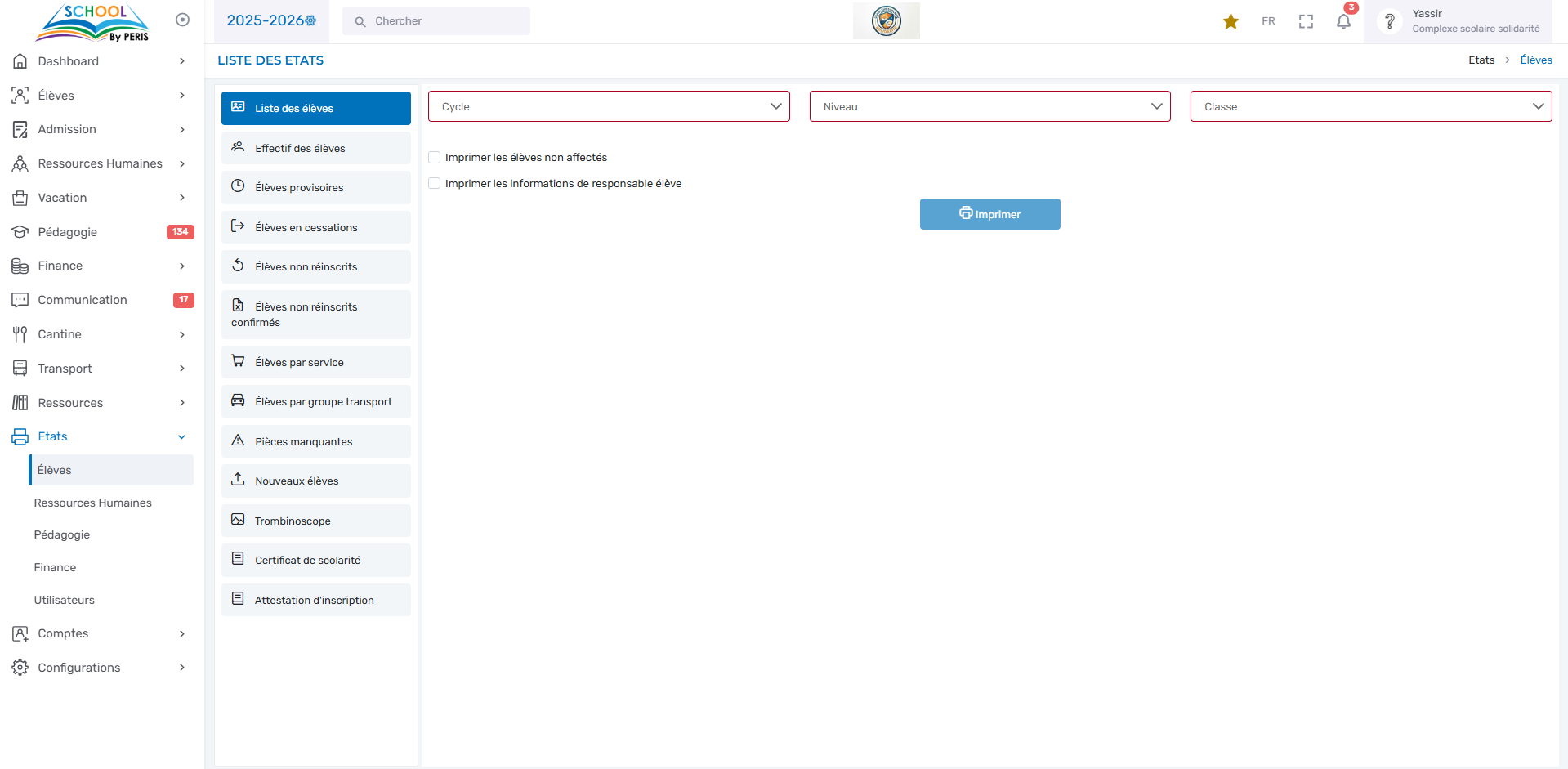Click the Imprimer button
1568x769 pixels.
[x=989, y=214]
